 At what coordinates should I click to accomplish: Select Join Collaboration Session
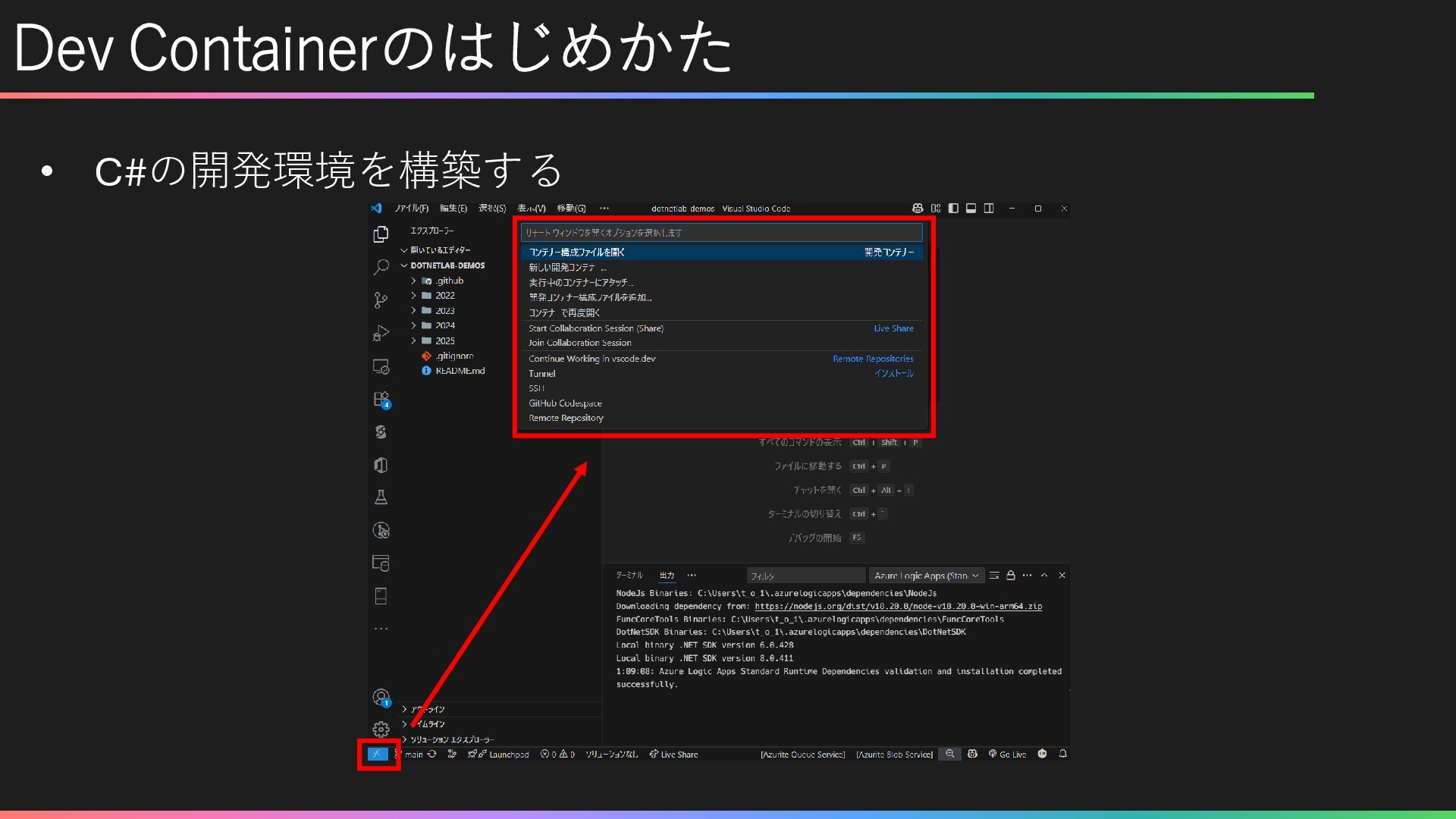click(722, 343)
